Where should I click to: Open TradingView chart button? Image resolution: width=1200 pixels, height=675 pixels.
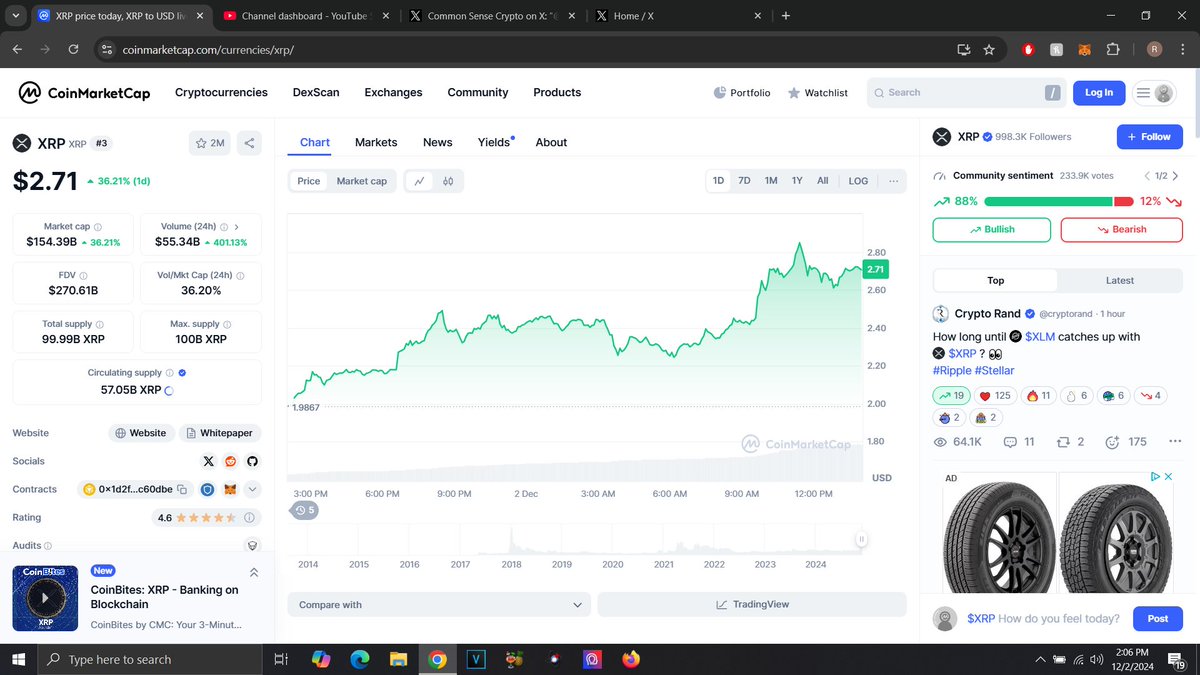(752, 605)
